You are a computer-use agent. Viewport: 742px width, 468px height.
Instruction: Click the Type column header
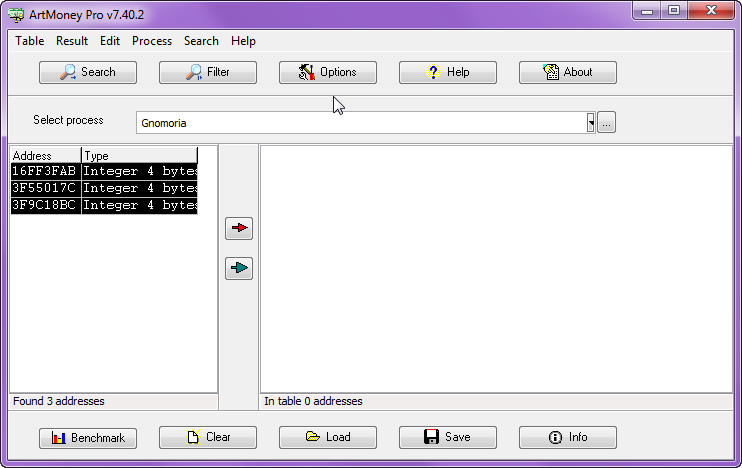coord(140,156)
